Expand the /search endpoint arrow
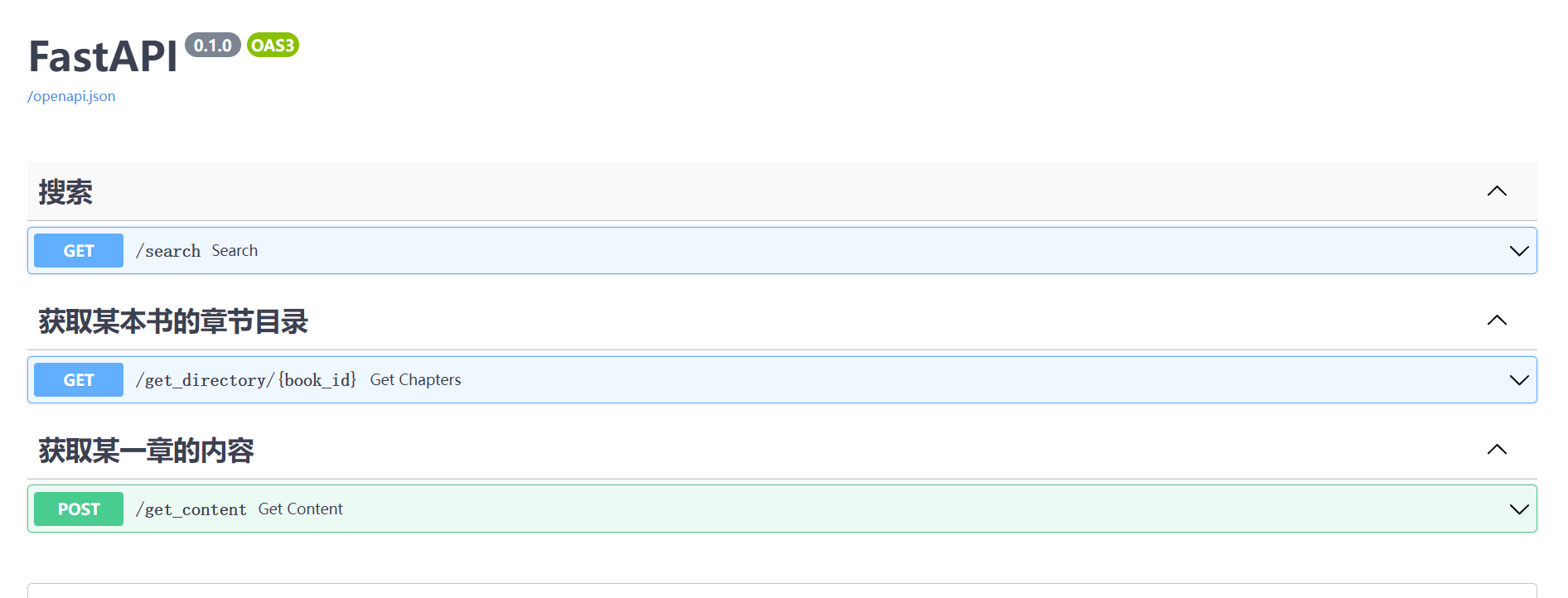1568x598 pixels. click(x=1518, y=251)
